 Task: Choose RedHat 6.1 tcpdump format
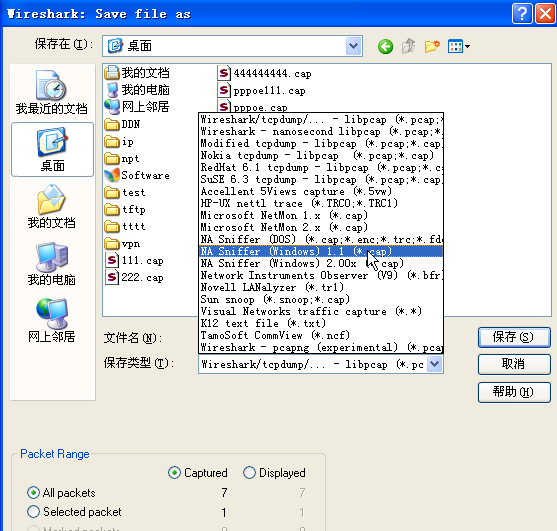click(321, 168)
